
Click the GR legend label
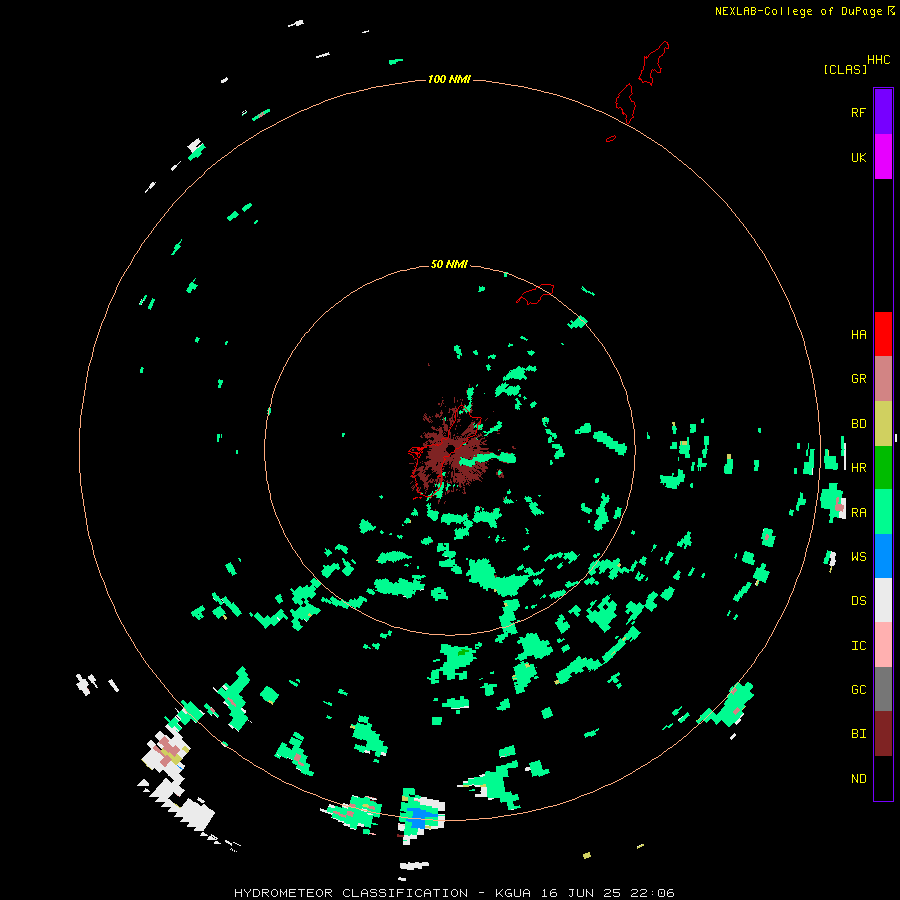(x=858, y=379)
